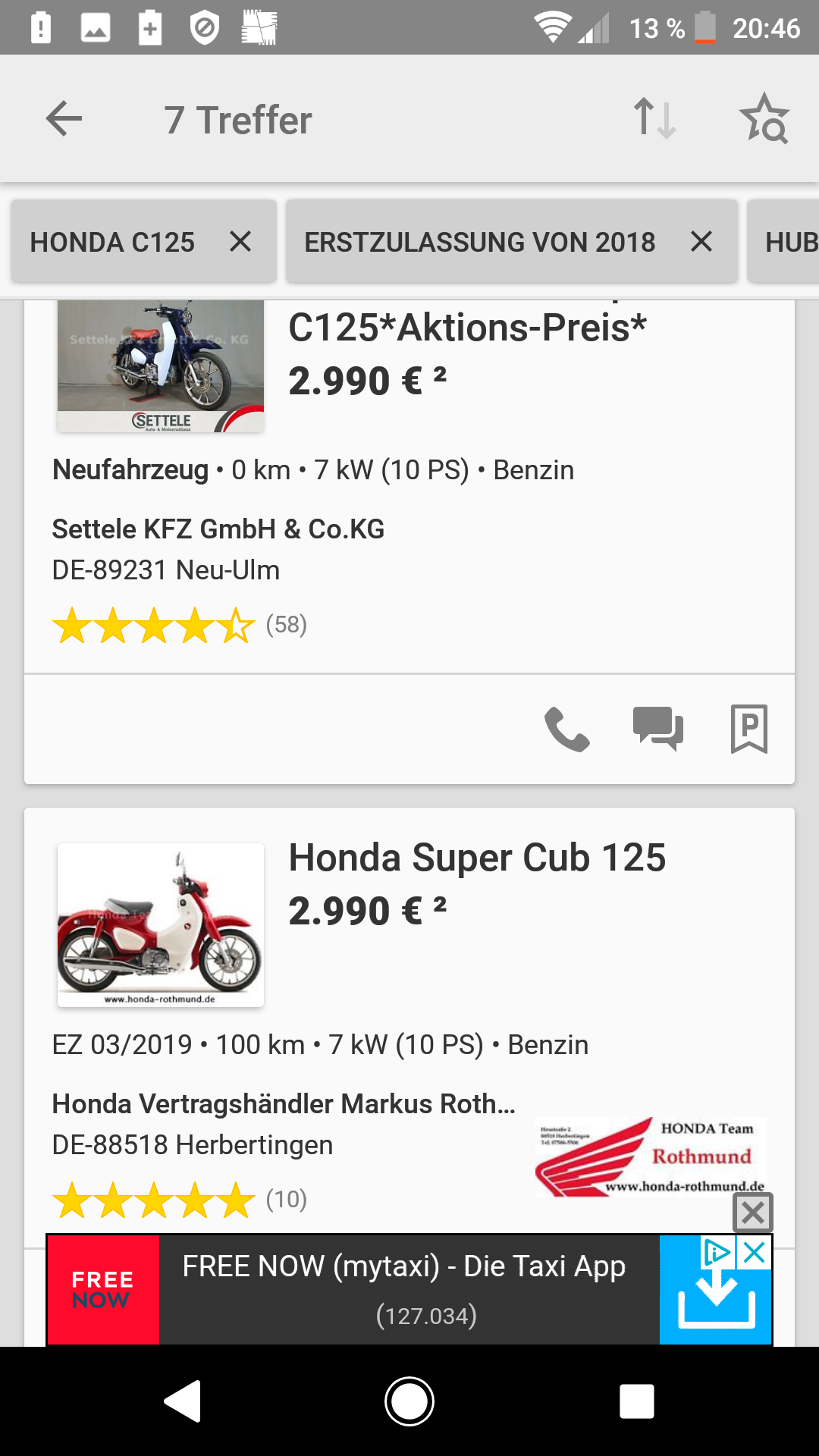
Task: Open the Honda Super Cub 125 listing
Action: 477,858
